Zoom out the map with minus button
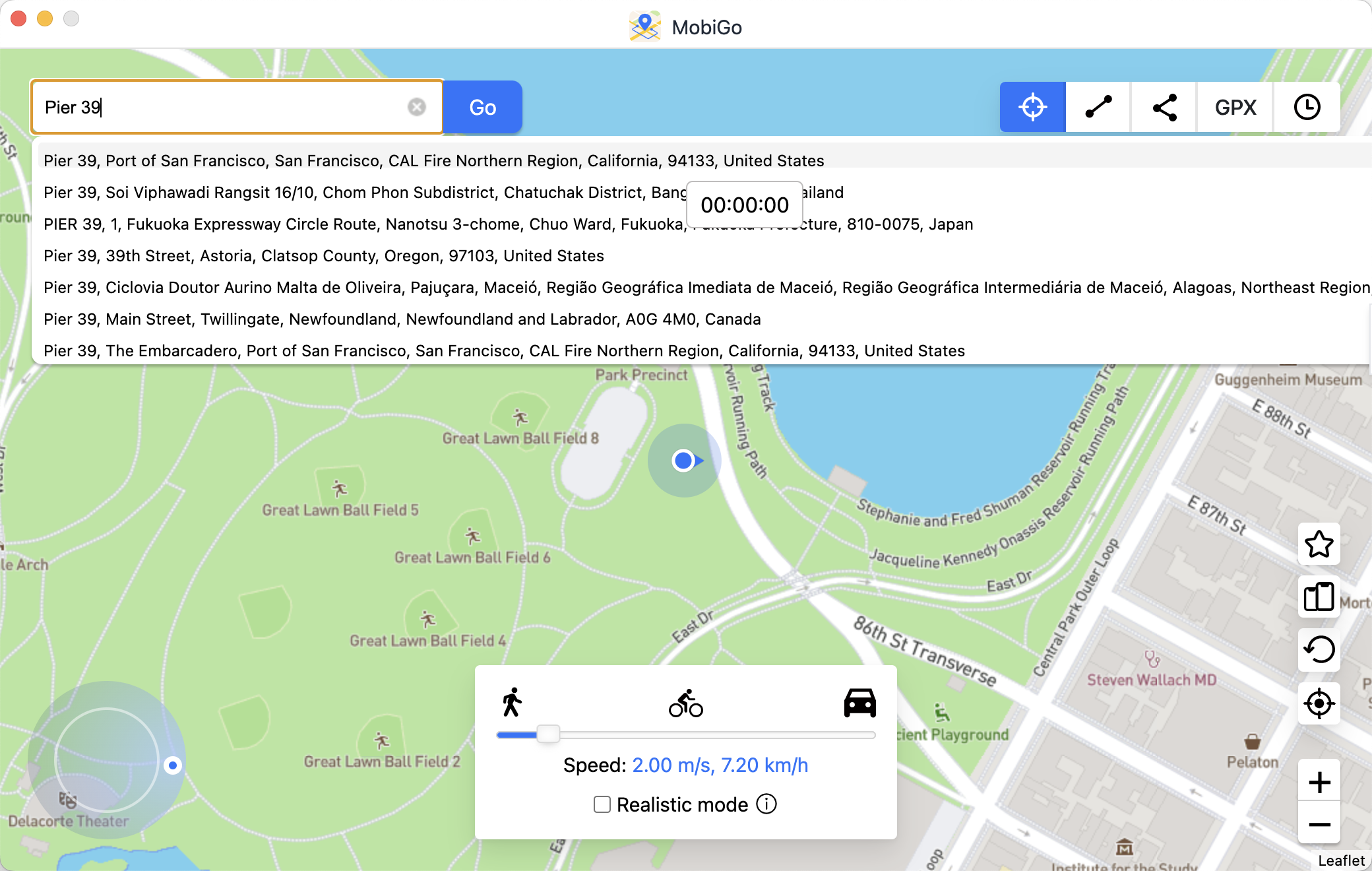 (1319, 824)
